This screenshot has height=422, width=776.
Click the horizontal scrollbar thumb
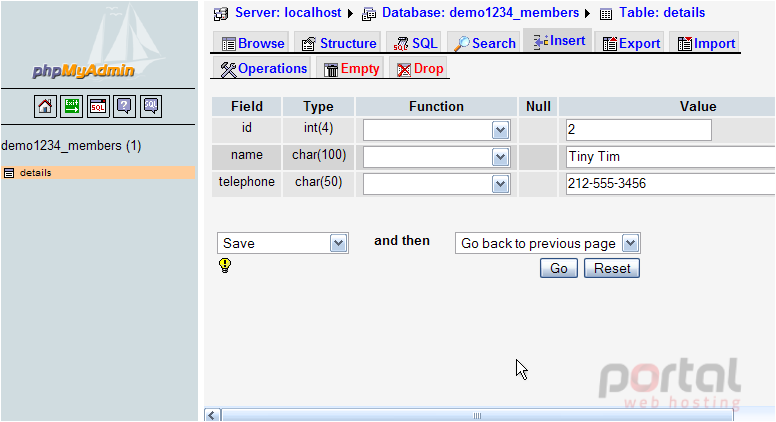coord(477,416)
